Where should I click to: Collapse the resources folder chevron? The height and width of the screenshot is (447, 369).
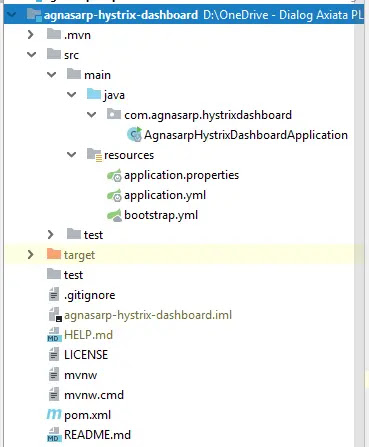tap(71, 155)
